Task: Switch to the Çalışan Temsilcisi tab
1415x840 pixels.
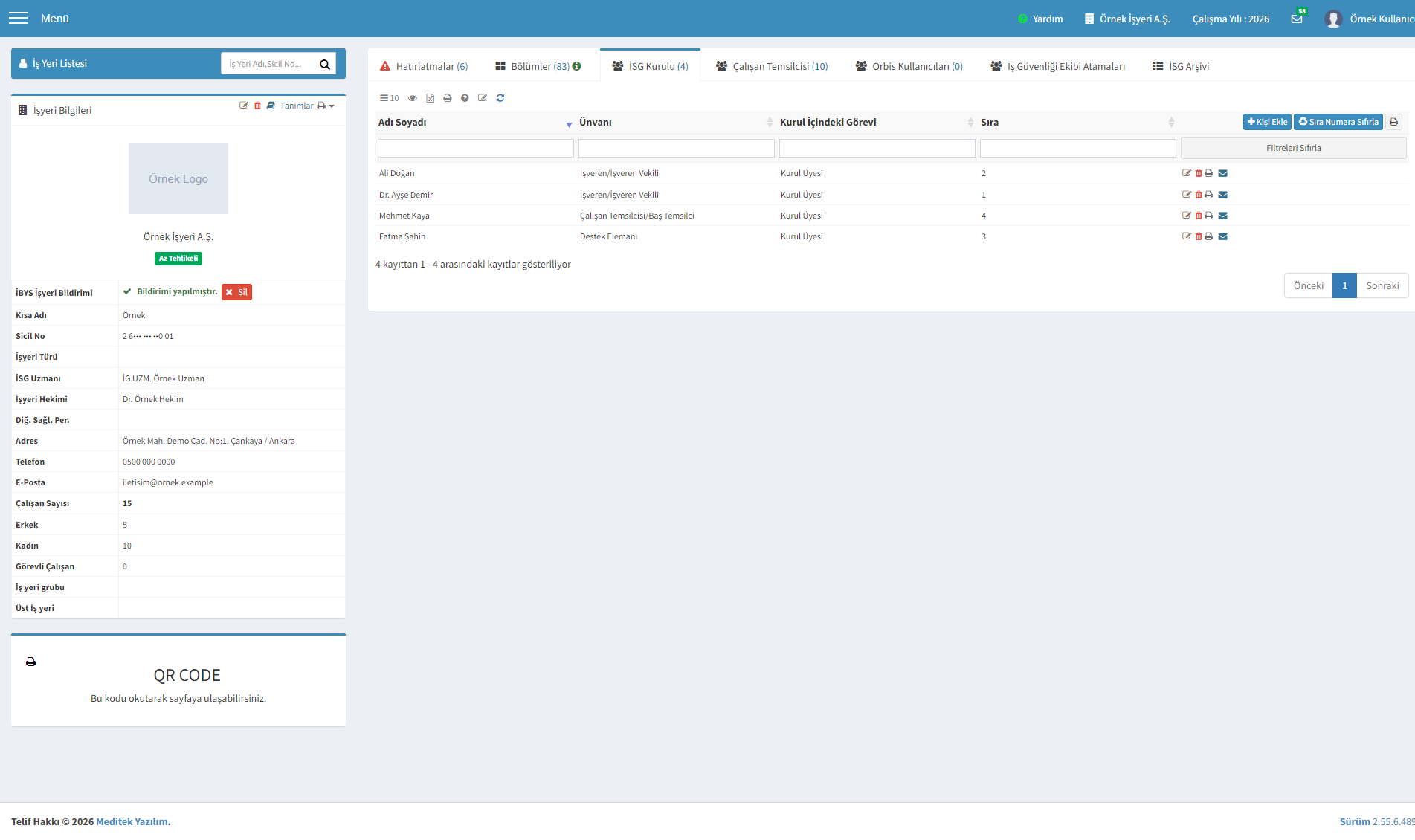Action: point(772,66)
